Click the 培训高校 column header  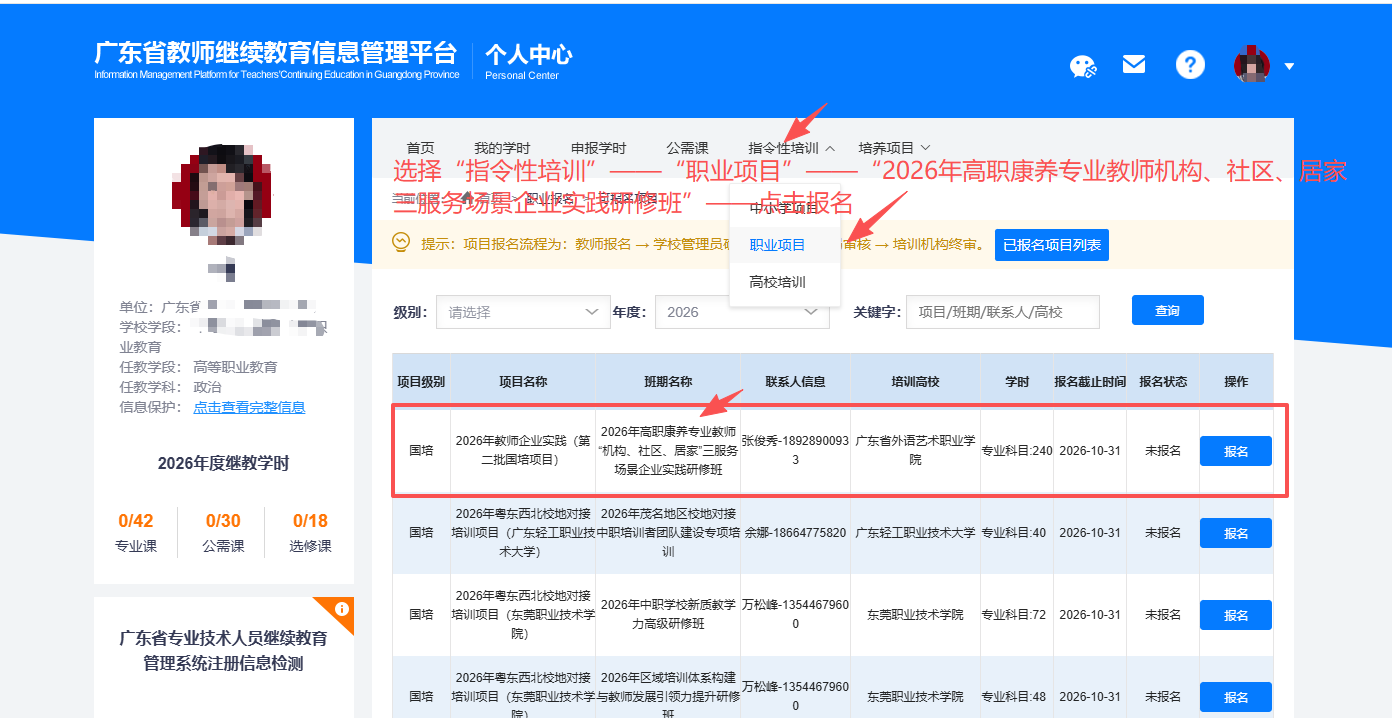pyautogui.click(x=916, y=382)
